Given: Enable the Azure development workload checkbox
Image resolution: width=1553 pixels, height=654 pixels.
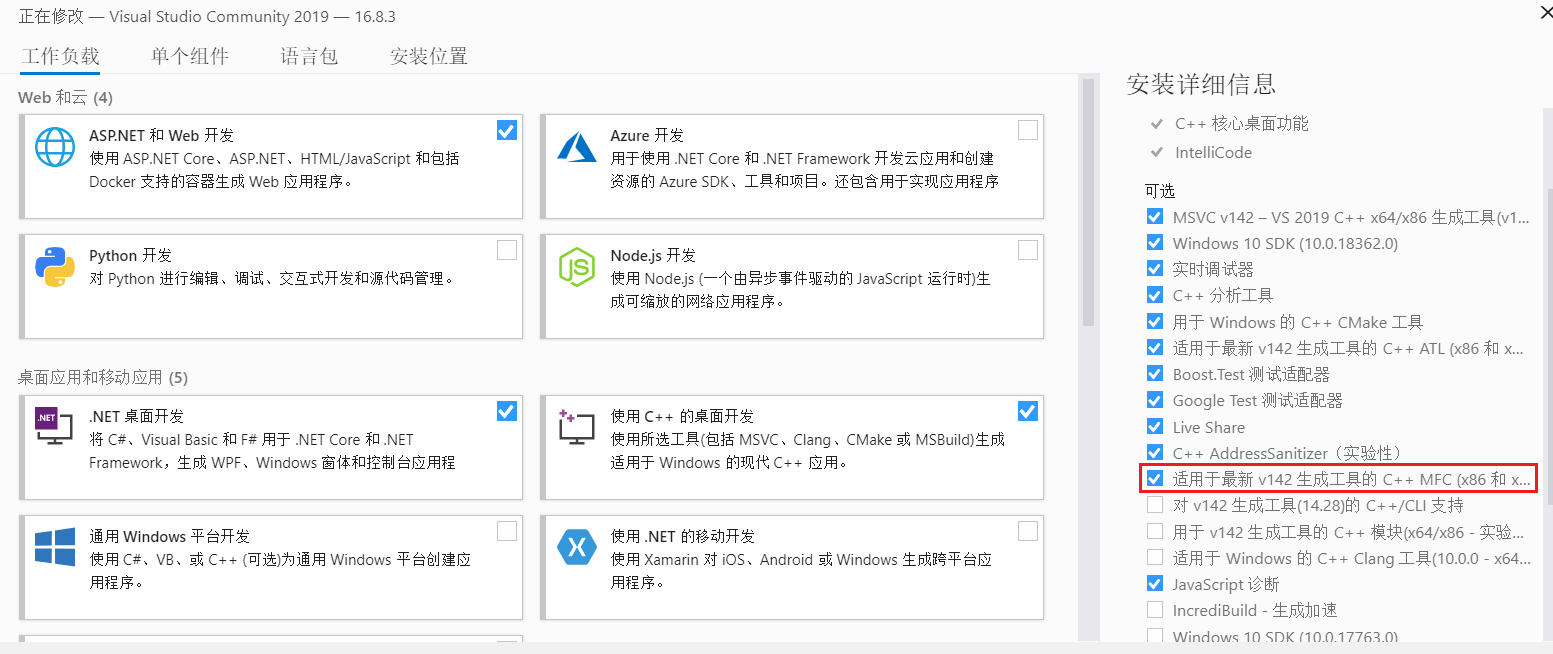Looking at the screenshot, I should click(x=1028, y=130).
